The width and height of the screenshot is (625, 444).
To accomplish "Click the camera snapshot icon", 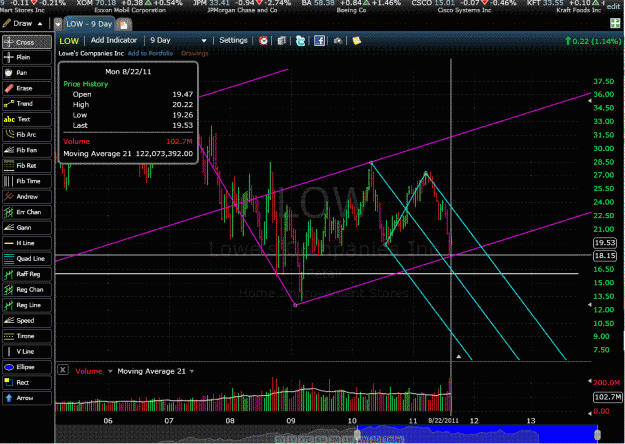I will tap(338, 41).
